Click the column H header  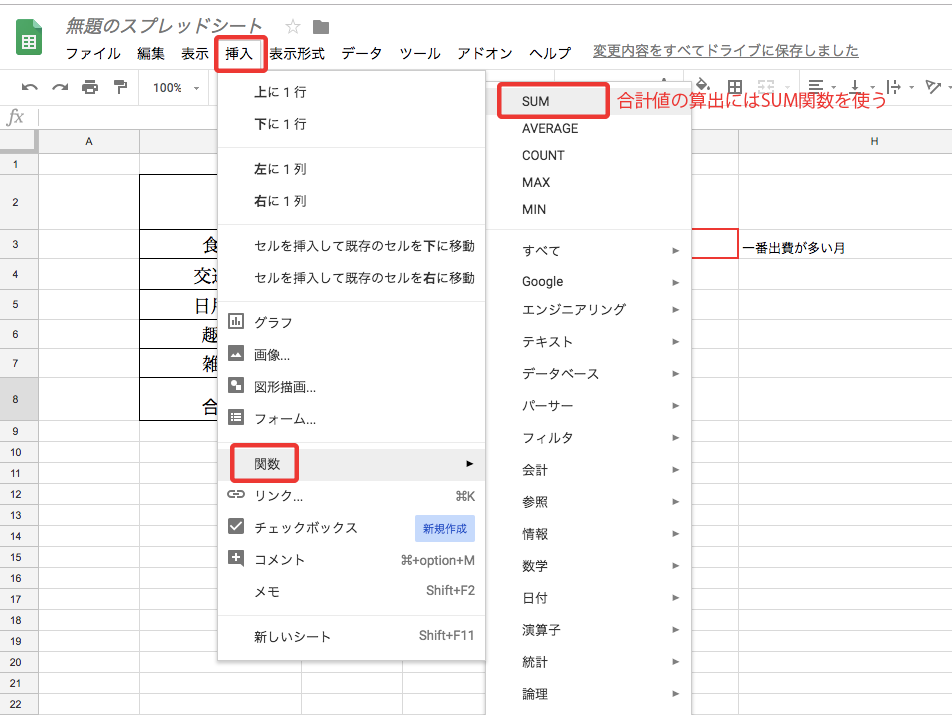pyautogui.click(x=873, y=142)
